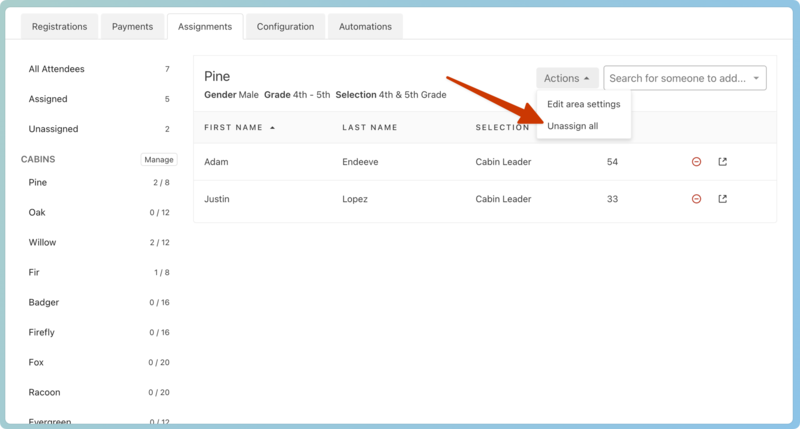Click the remove icon for Adam Endeeve
Viewport: 800px width, 429px height.
click(696, 162)
